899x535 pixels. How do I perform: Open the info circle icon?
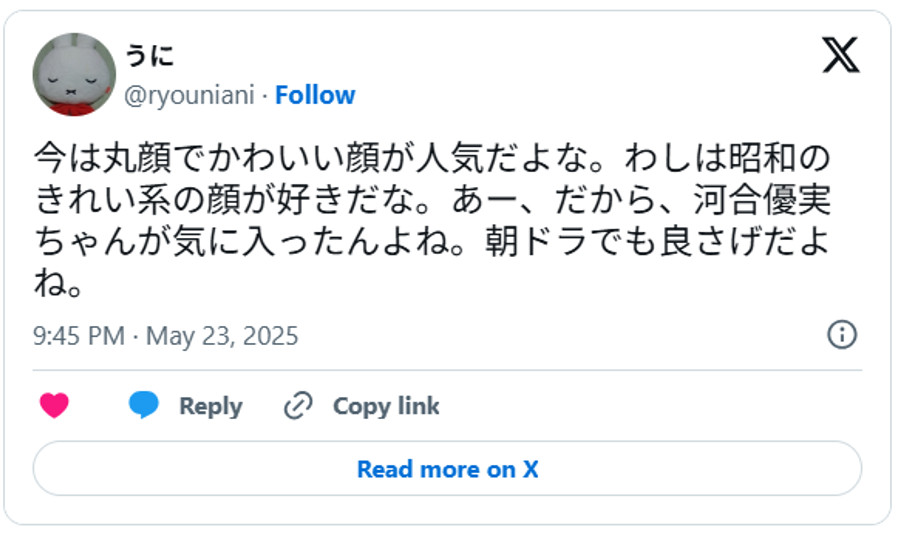coord(842,335)
